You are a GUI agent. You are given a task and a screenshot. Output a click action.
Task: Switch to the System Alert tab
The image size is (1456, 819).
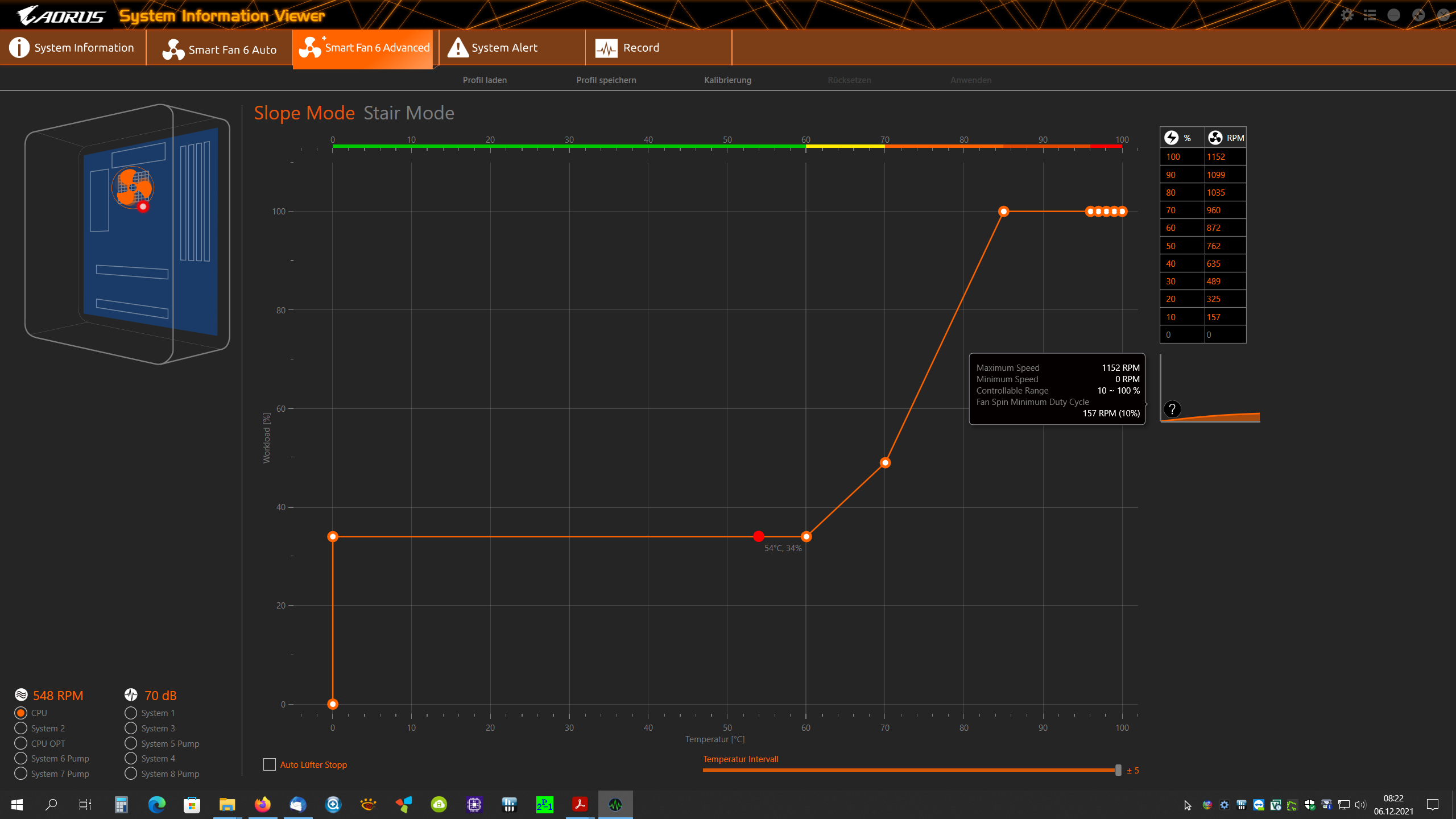pyautogui.click(x=504, y=48)
